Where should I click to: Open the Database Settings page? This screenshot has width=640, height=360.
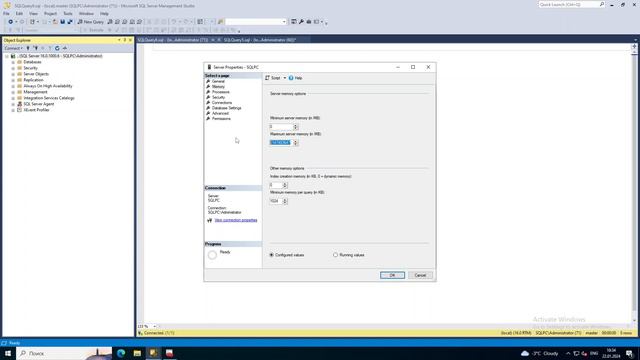pos(227,108)
